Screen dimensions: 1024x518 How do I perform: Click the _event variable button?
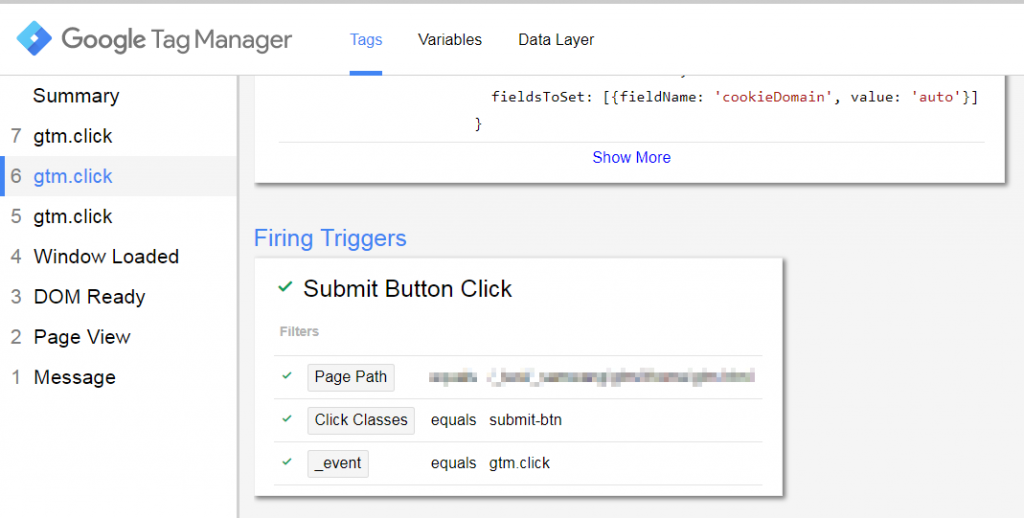click(338, 463)
